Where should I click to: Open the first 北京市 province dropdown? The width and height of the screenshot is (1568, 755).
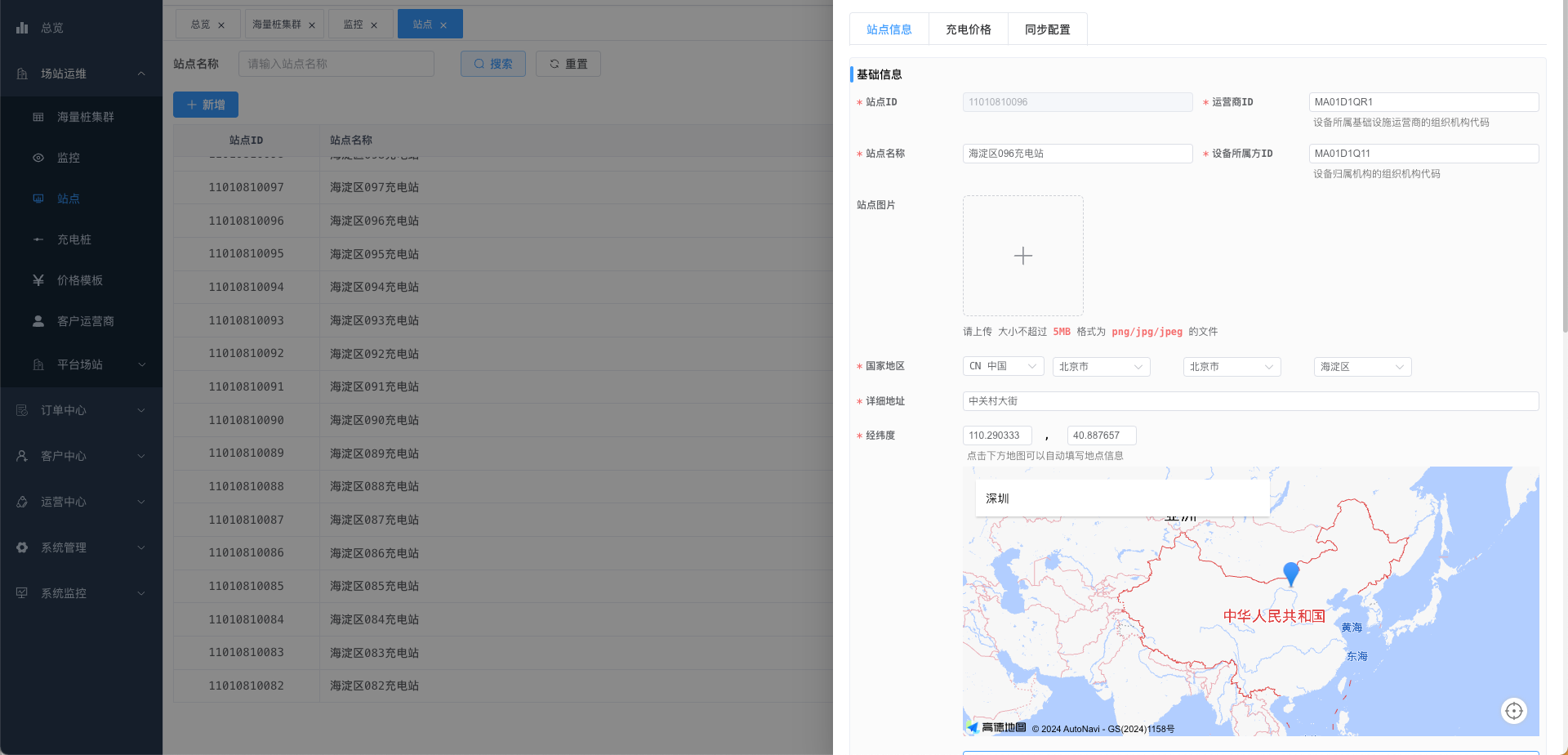pos(1102,367)
